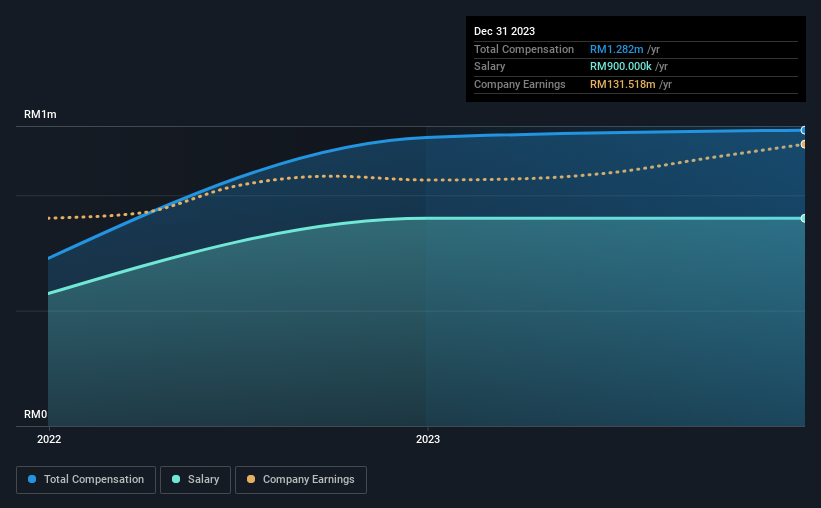Viewport: 821px width, 508px height.
Task: Toggle the Total Compensation legend button
Action: [x=86, y=480]
